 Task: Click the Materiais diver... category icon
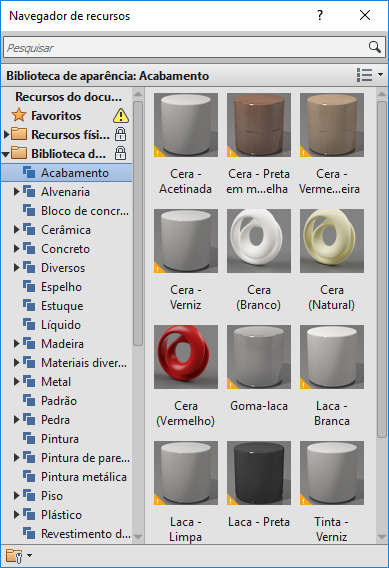(x=29, y=363)
